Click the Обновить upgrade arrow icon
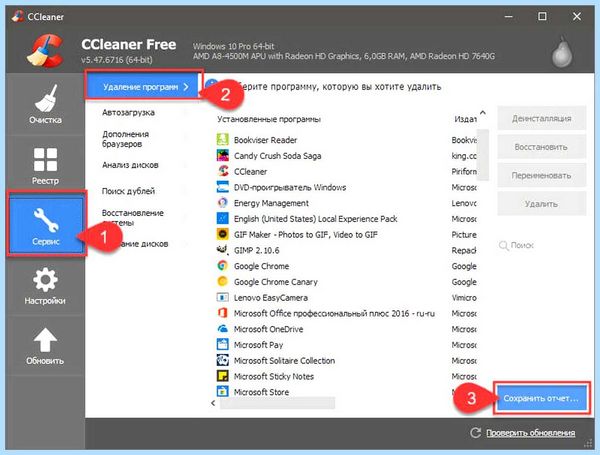 pos(45,339)
